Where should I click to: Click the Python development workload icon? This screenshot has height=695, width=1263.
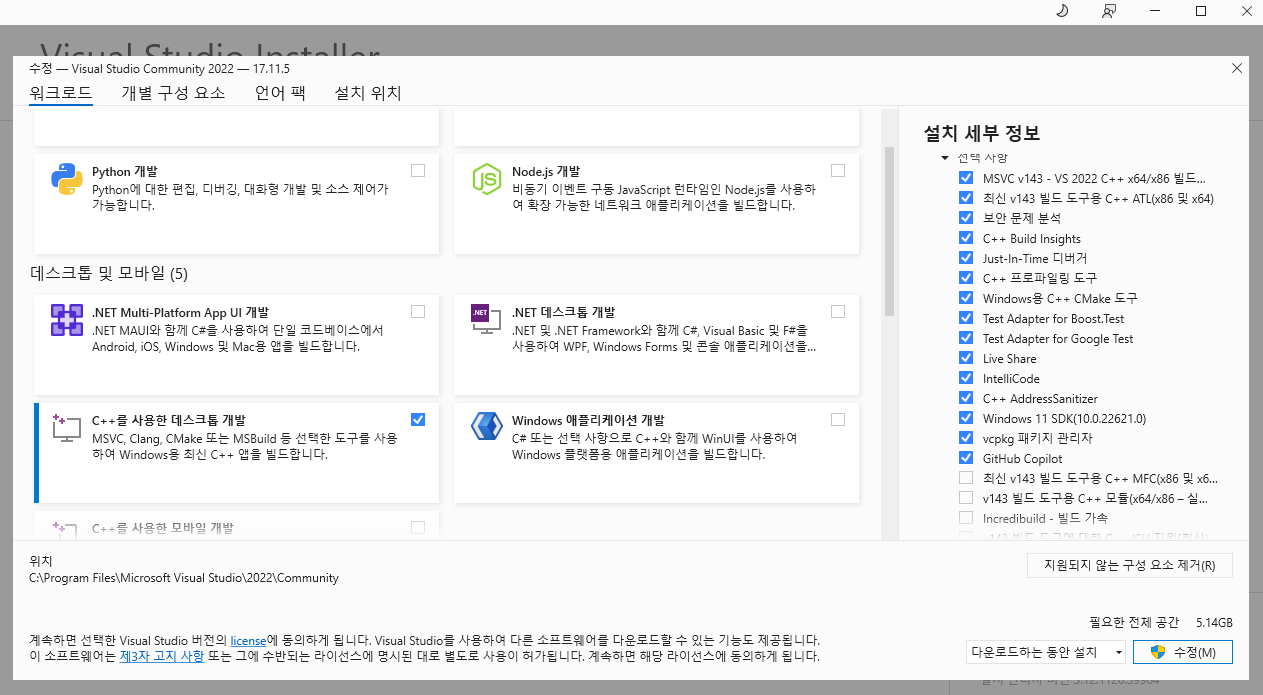point(66,180)
